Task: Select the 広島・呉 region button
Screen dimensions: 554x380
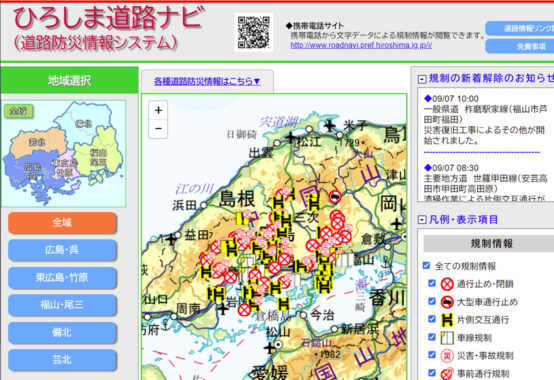Action: click(x=62, y=250)
